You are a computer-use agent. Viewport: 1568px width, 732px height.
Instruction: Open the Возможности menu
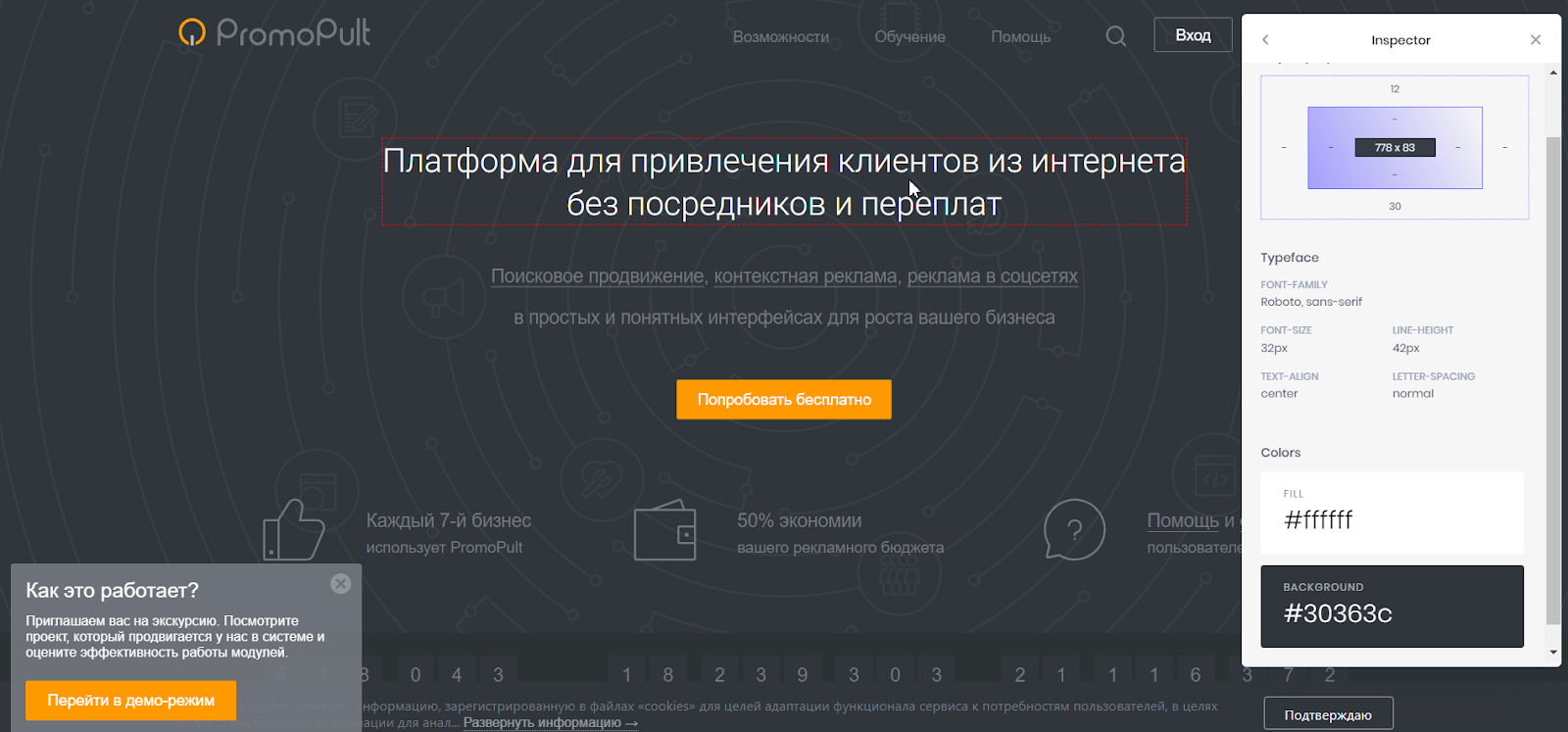tap(781, 37)
